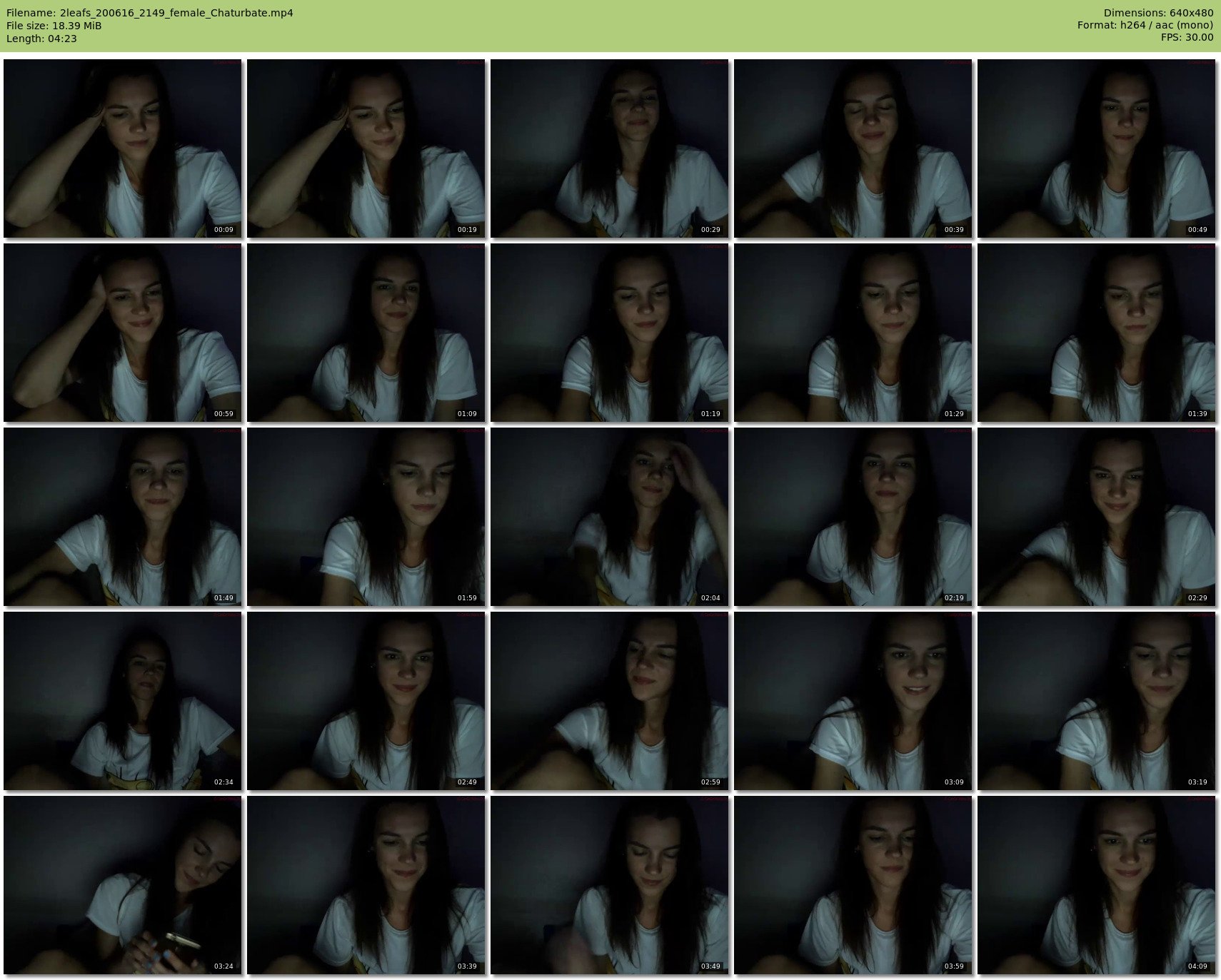
Task: Select the 01:49 frame thumbnail
Action: (x=122, y=517)
